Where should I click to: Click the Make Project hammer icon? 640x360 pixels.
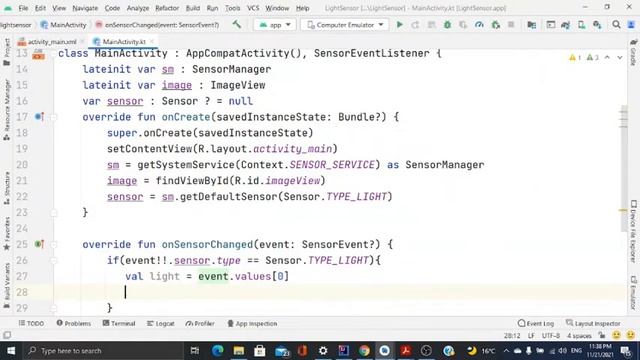point(236,24)
